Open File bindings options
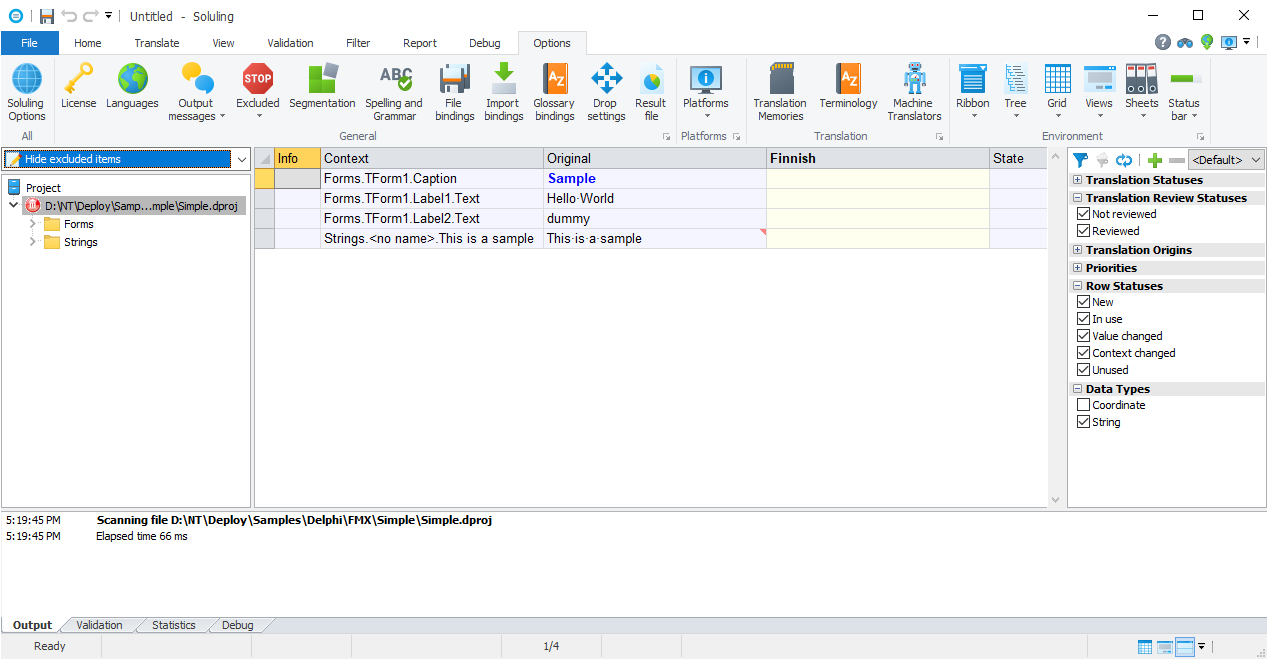This screenshot has width=1268, height=660. click(454, 92)
